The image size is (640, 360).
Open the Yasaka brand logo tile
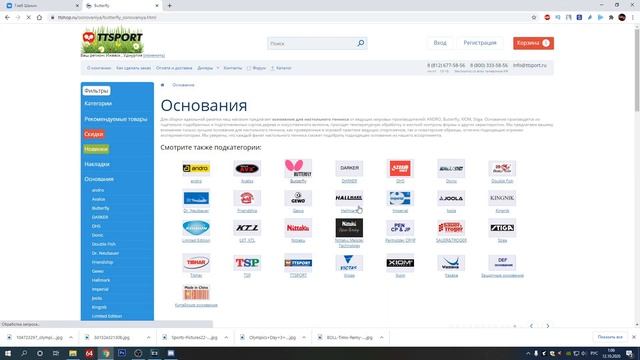pyautogui.click(x=451, y=262)
